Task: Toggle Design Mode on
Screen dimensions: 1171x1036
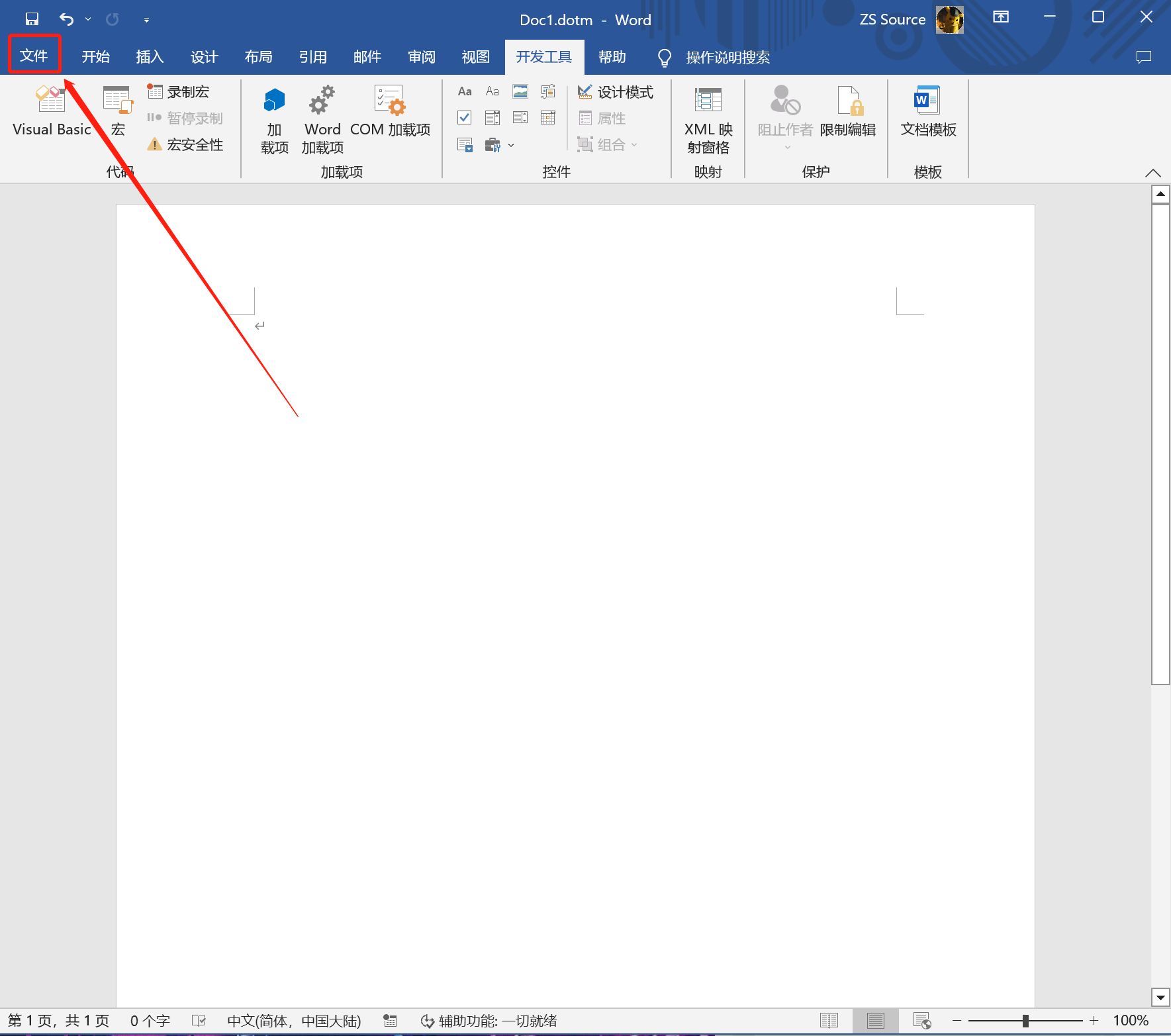Action: pos(616,92)
